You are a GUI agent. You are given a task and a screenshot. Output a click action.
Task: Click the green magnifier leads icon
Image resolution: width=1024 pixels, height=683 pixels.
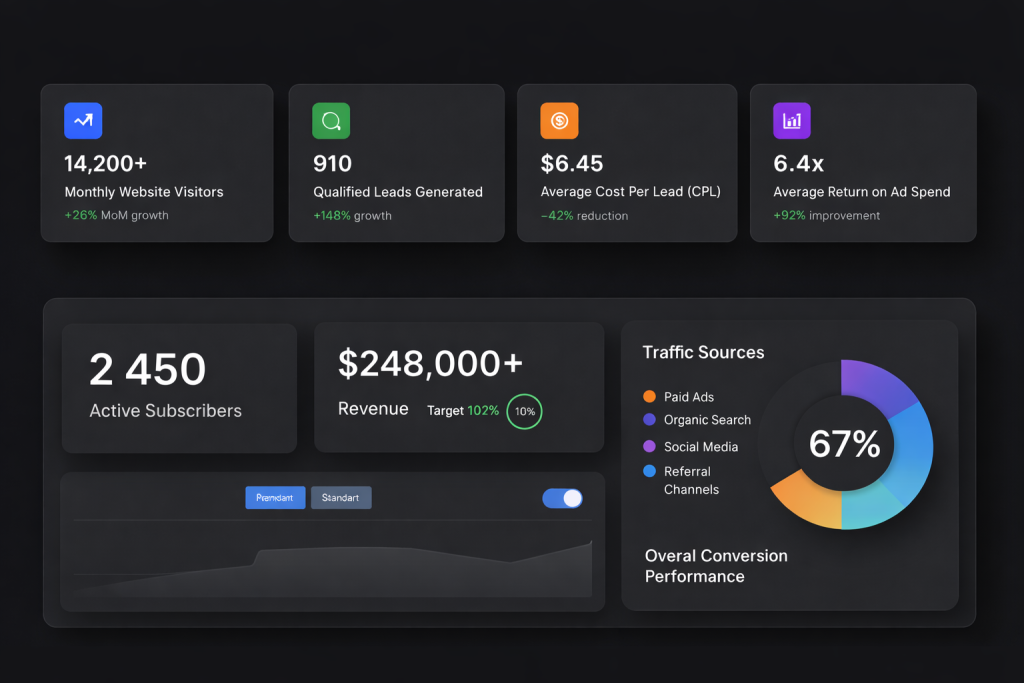tap(331, 121)
